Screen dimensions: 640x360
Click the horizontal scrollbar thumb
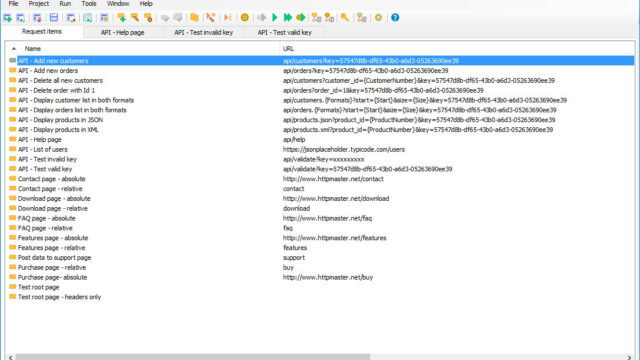(x=193, y=357)
